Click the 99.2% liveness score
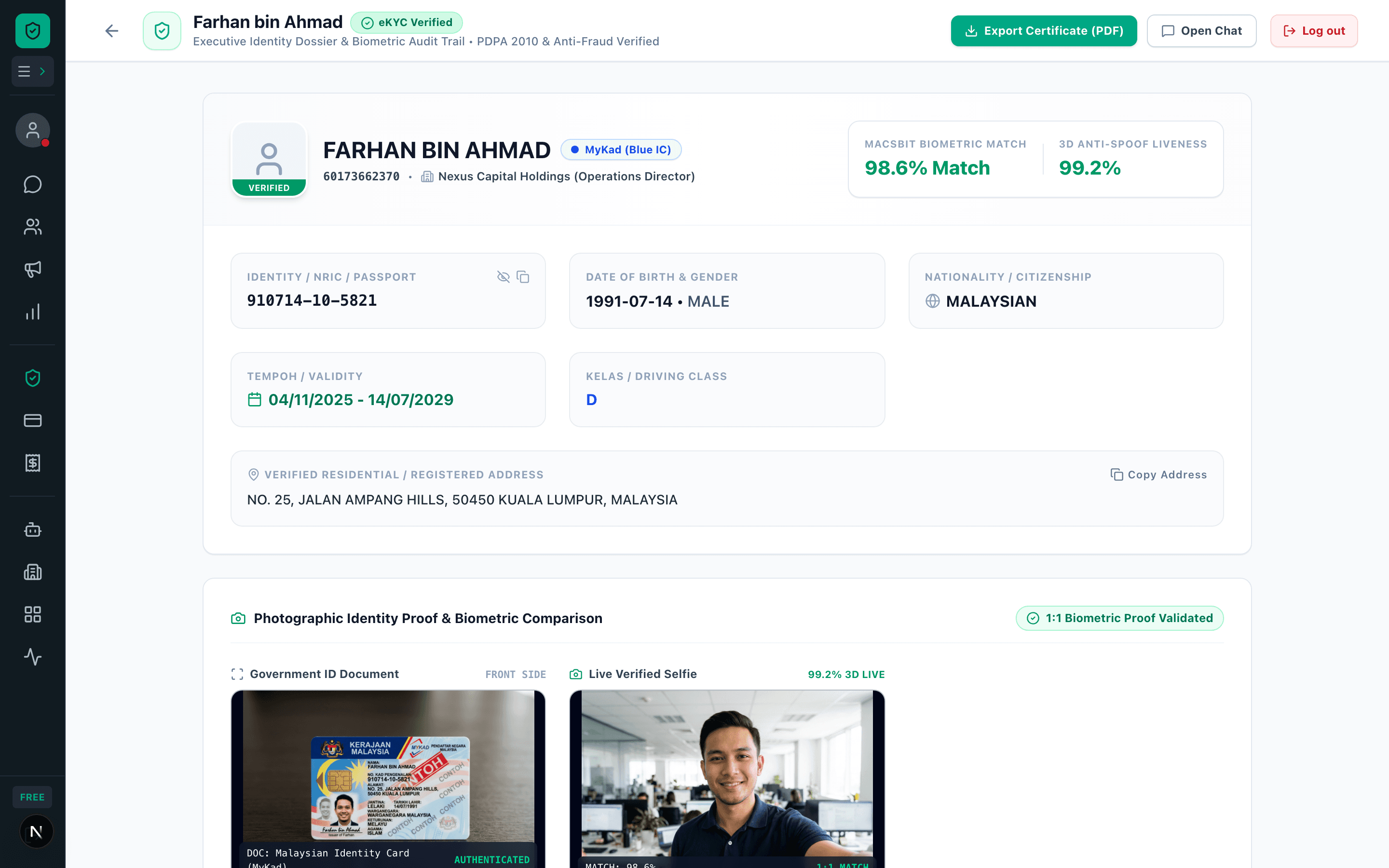 pos(1089,168)
